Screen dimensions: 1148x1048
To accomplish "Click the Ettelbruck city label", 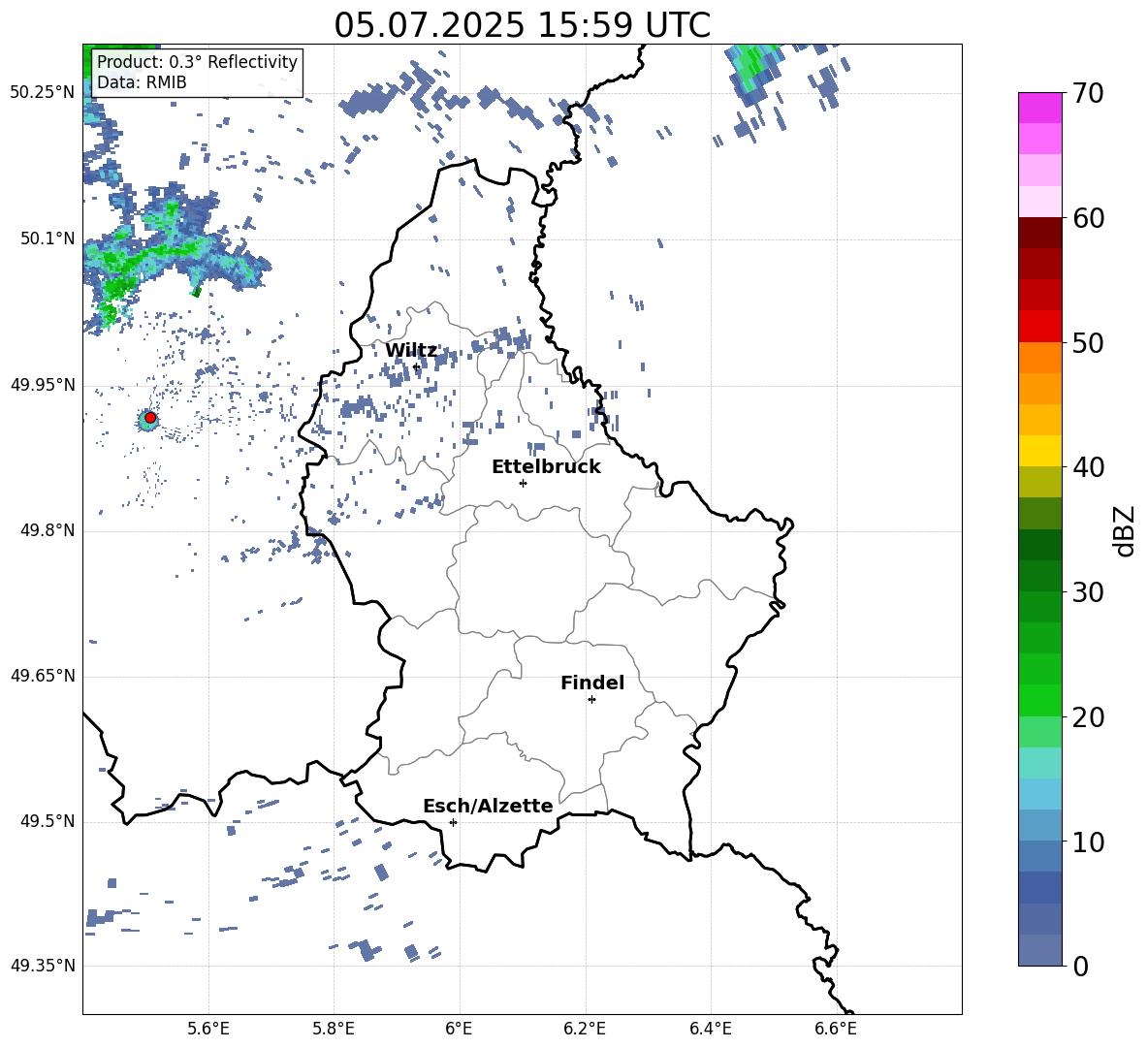I will 546,466.
